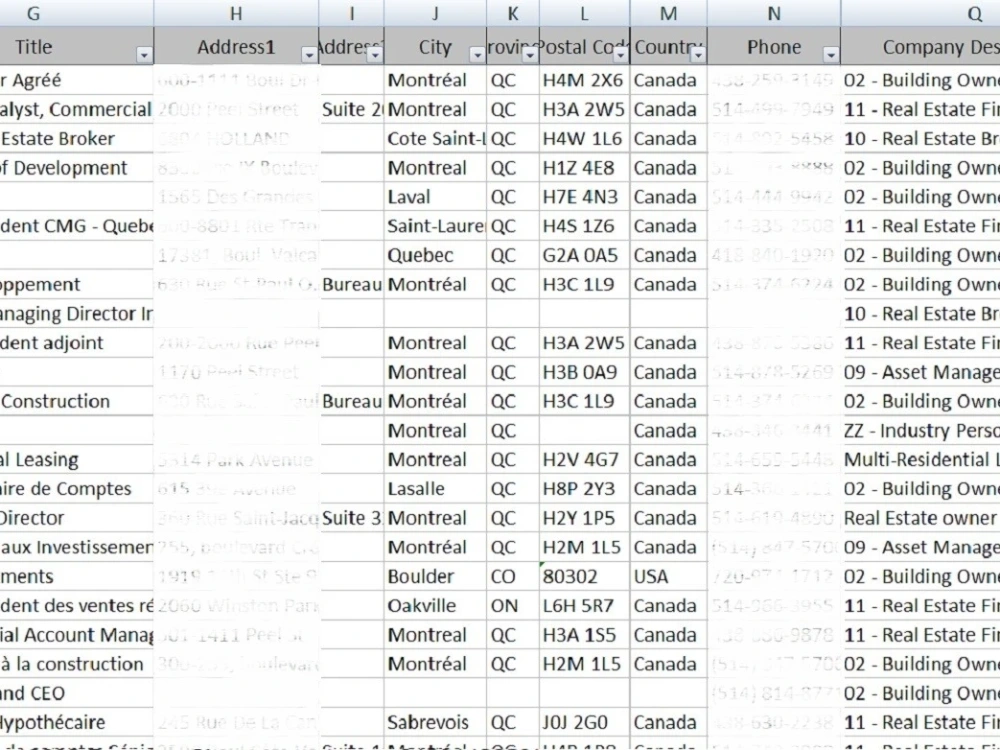Select the Sabrevois city cell
This screenshot has width=1000, height=750.
[x=436, y=723]
